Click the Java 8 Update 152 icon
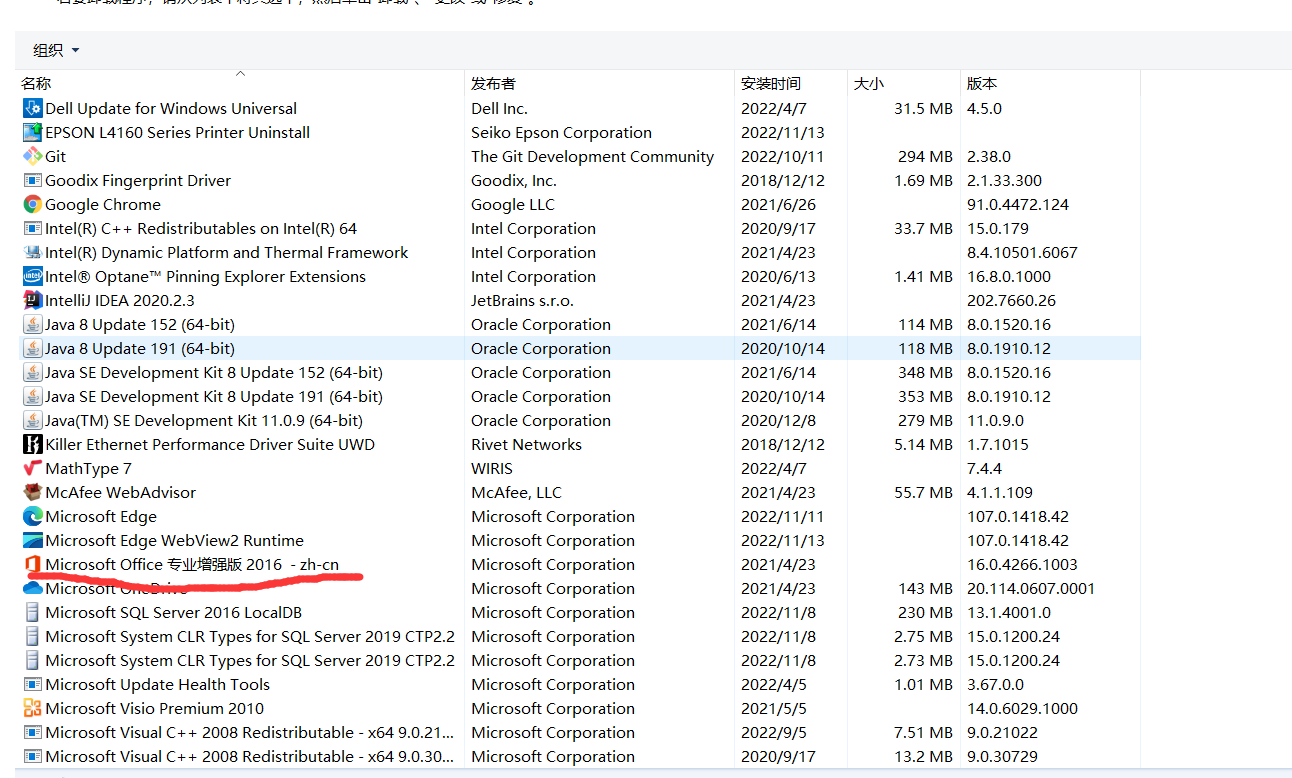 click(32, 324)
